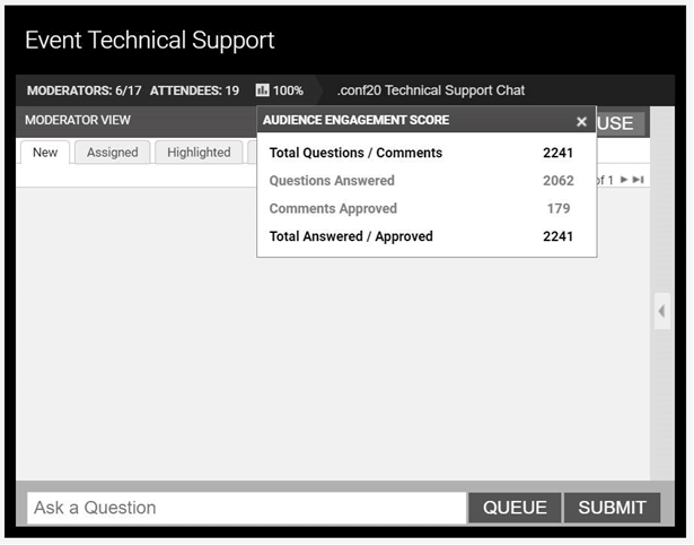This screenshot has height=545, width=694.
Task: Click the SUBMIT button
Action: pyautogui.click(x=612, y=507)
